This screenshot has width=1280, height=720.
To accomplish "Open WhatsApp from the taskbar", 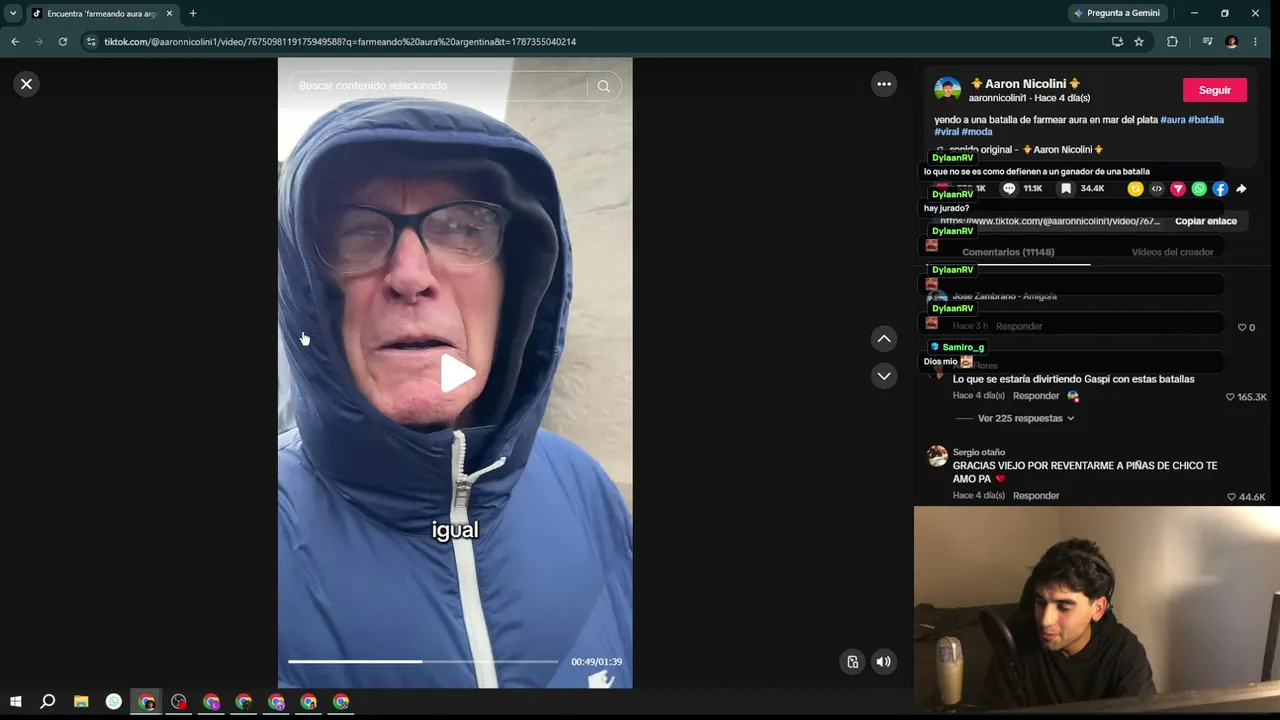I will [x=114, y=702].
